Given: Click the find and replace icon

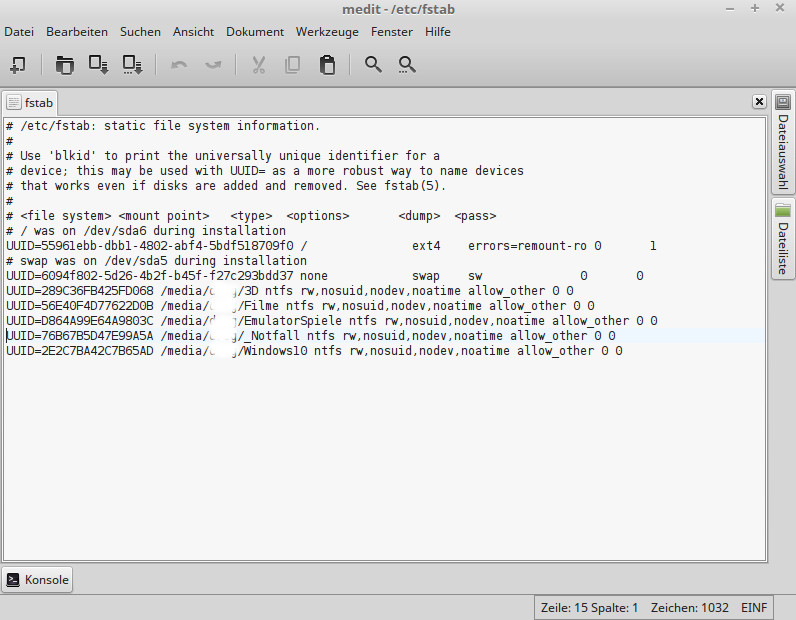Looking at the screenshot, I should coord(407,65).
